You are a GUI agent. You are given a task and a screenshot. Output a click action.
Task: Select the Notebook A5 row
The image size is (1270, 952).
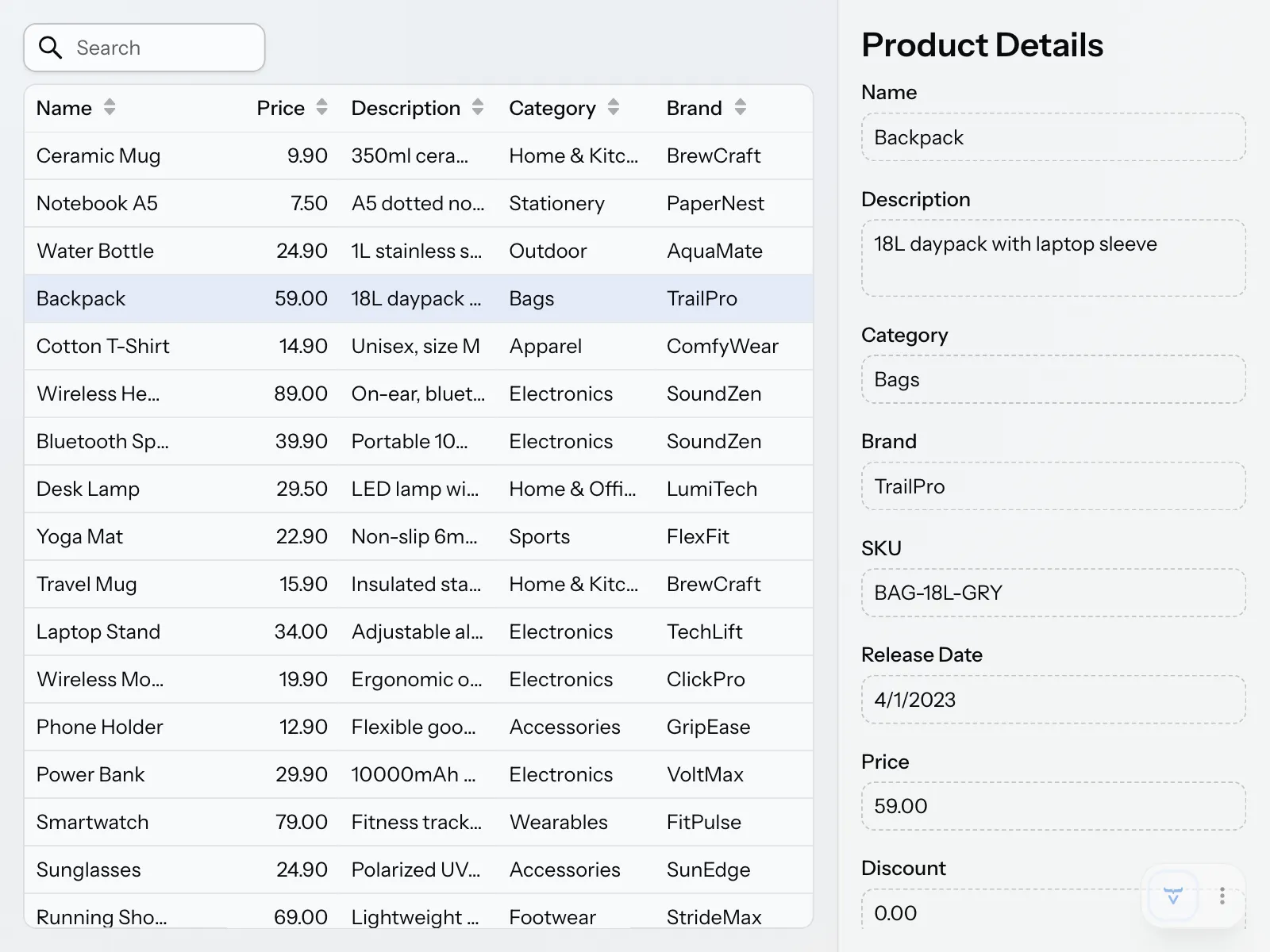pos(418,203)
